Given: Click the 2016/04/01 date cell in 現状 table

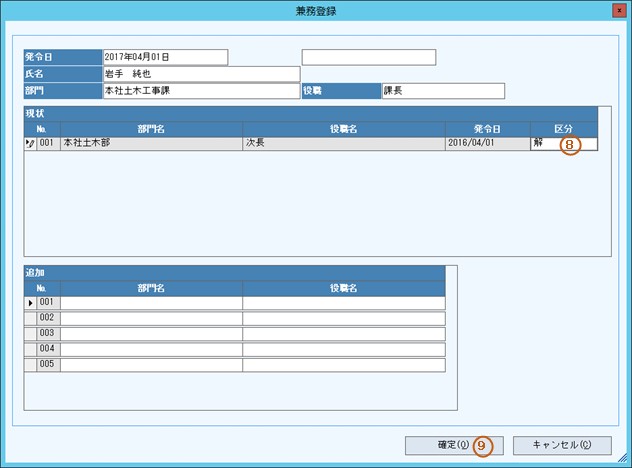Looking at the screenshot, I should pos(487,144).
